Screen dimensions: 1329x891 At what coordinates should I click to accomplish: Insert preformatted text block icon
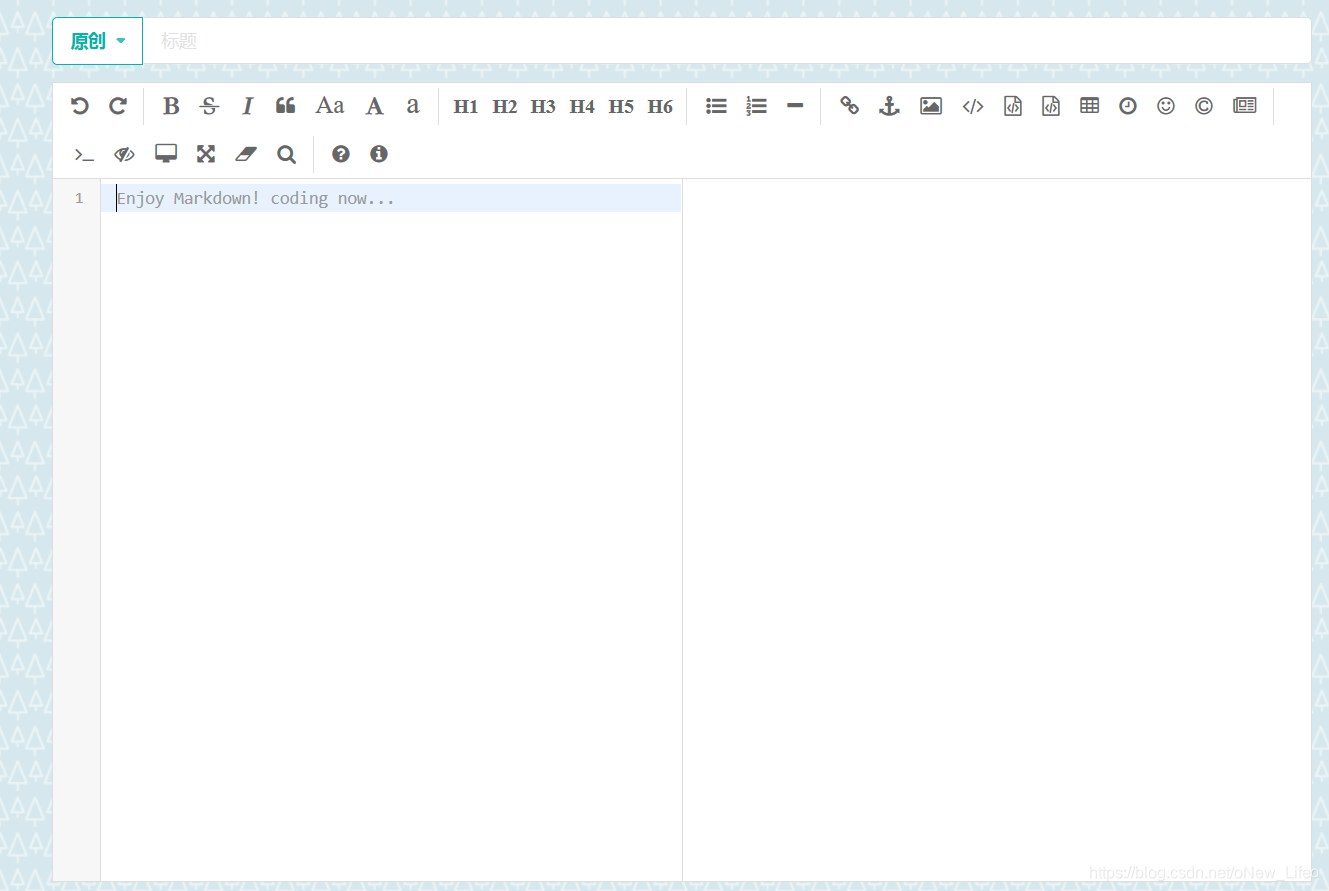[x=1013, y=106]
